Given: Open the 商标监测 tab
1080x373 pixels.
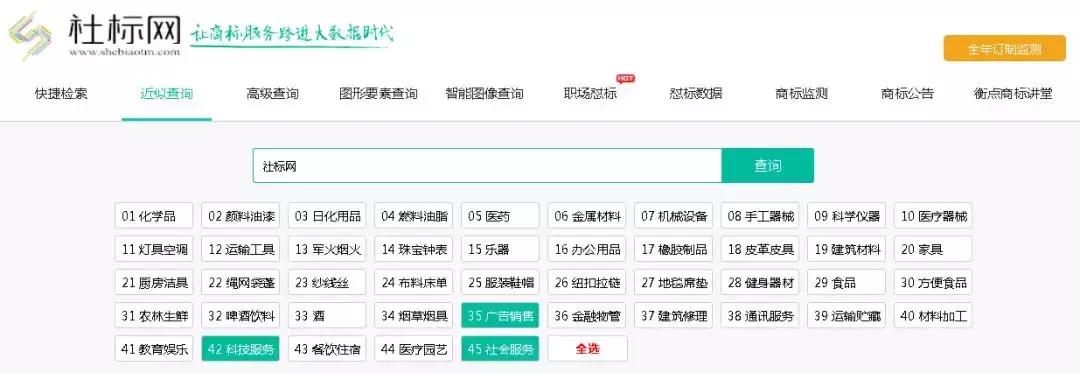Looking at the screenshot, I should pos(801,94).
